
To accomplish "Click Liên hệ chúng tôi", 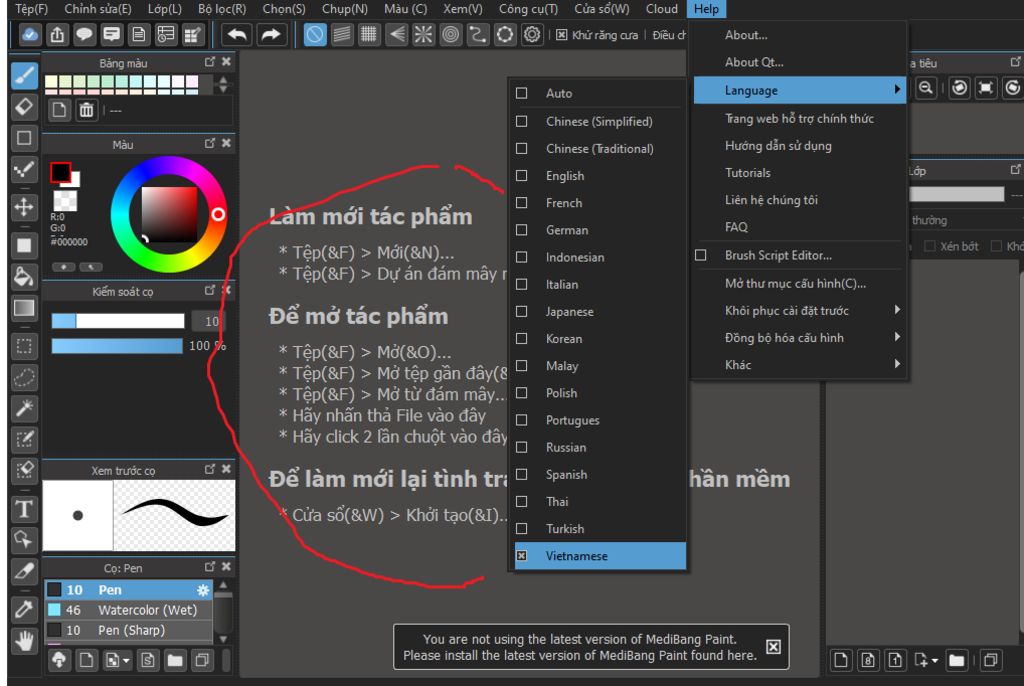I will click(x=799, y=200).
